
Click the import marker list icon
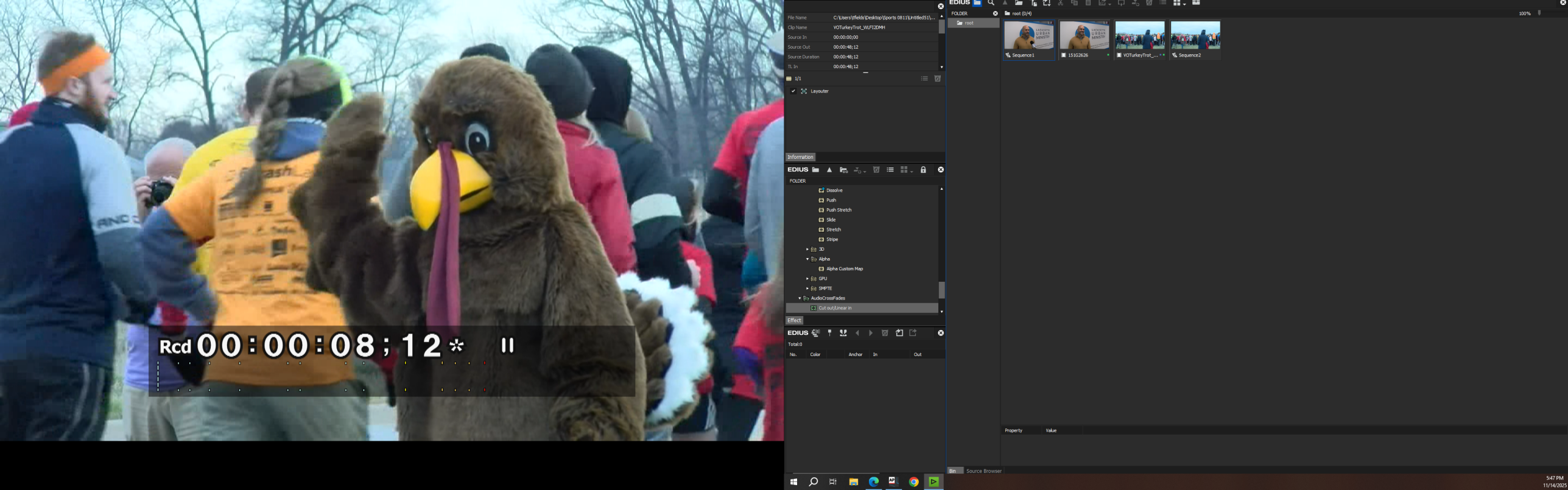coord(899,333)
